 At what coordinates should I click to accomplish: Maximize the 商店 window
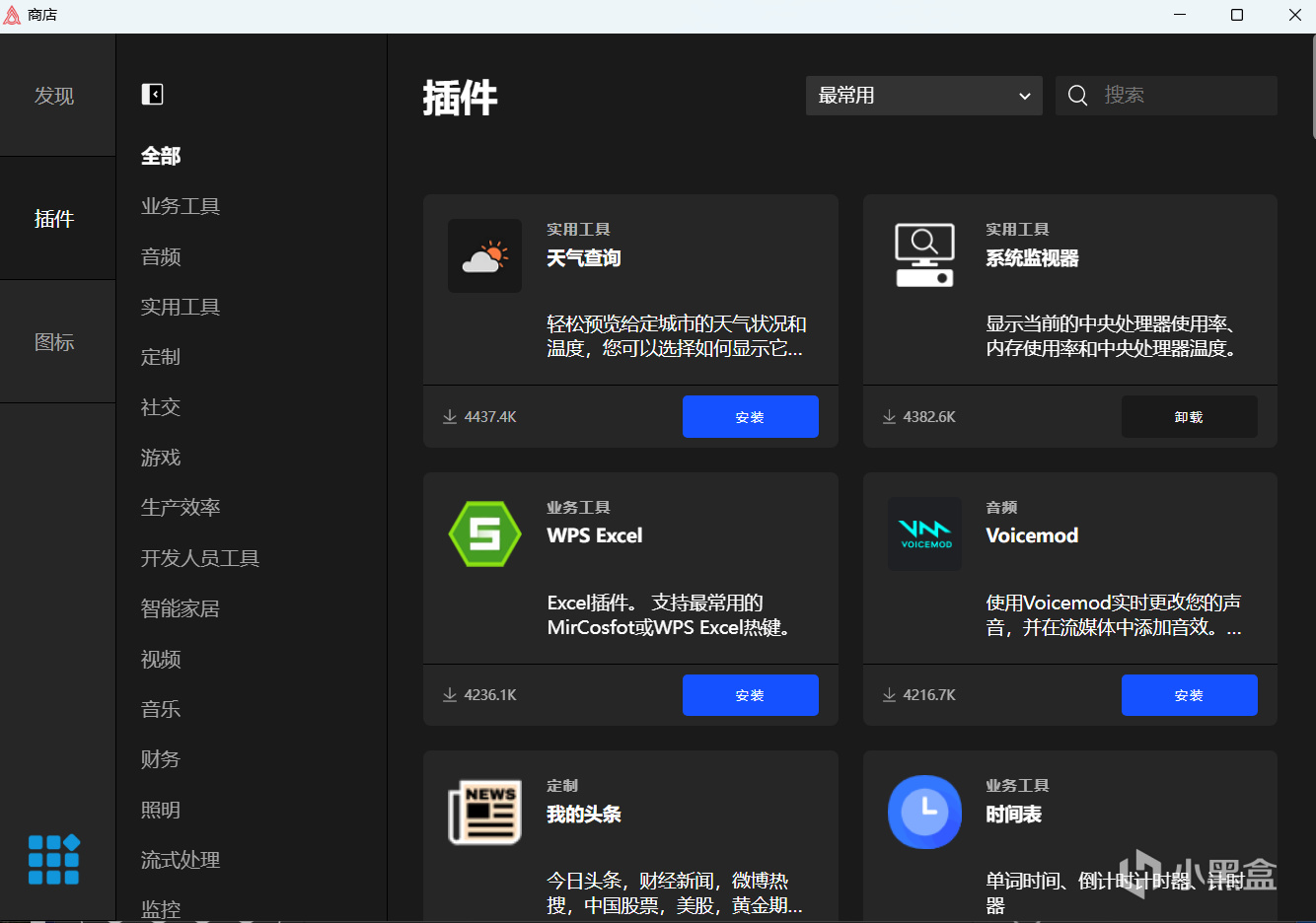coord(1237,15)
